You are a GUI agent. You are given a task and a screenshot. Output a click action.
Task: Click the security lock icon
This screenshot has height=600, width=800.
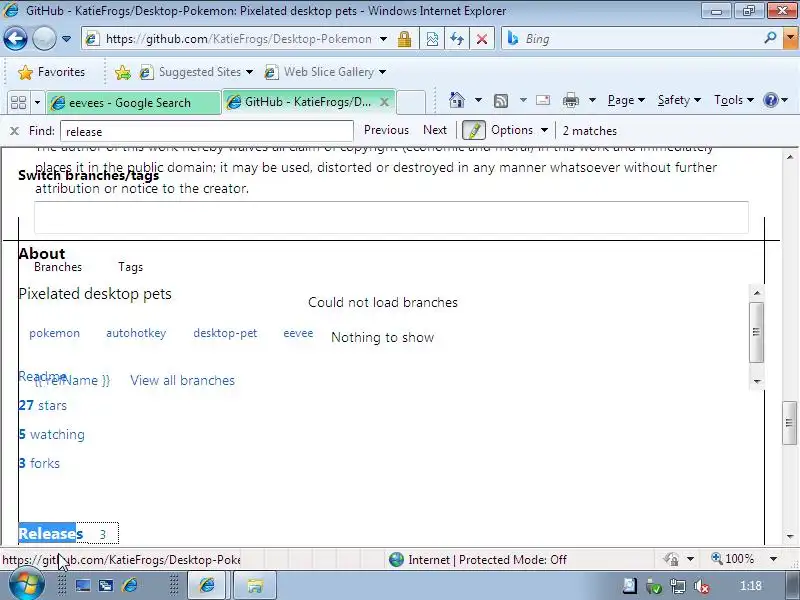coord(405,39)
